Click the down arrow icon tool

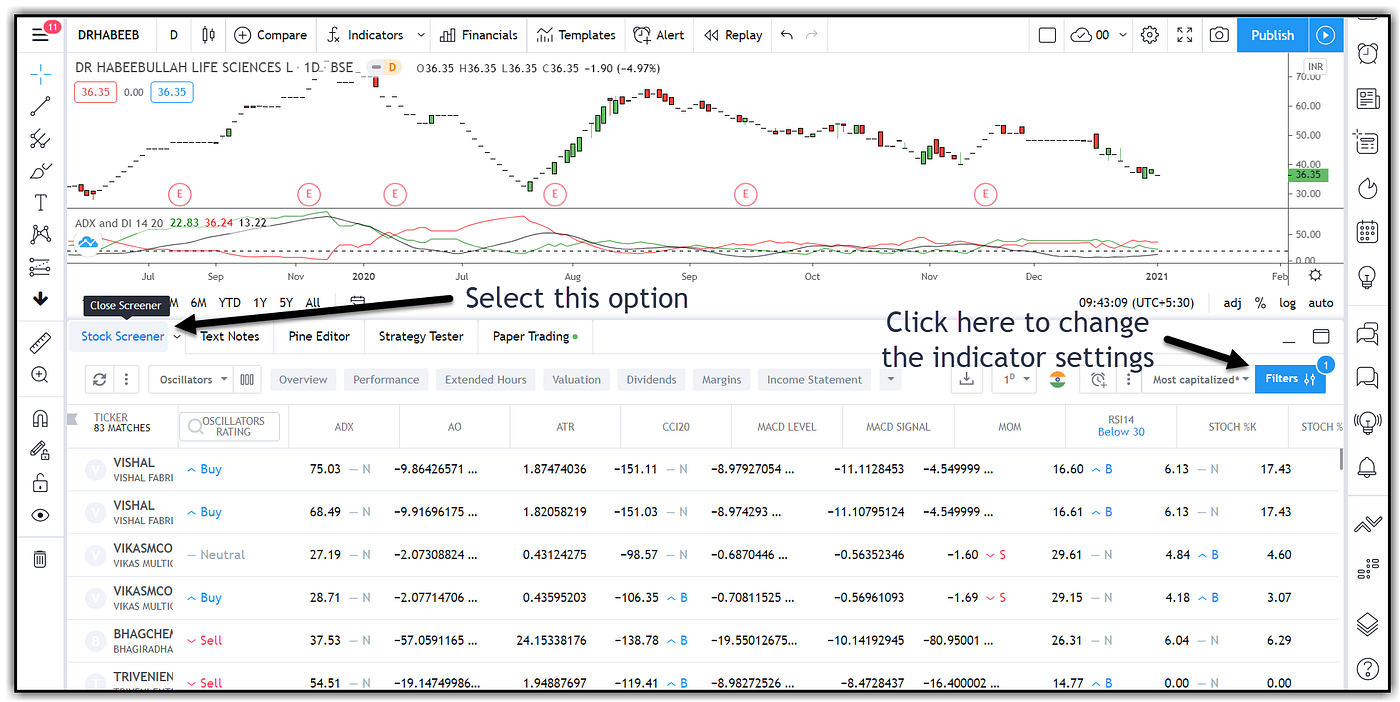click(40, 298)
